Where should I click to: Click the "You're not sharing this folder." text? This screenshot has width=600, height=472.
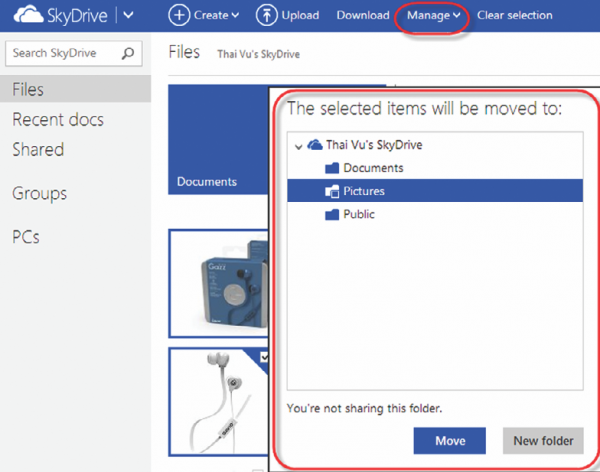coord(364,408)
